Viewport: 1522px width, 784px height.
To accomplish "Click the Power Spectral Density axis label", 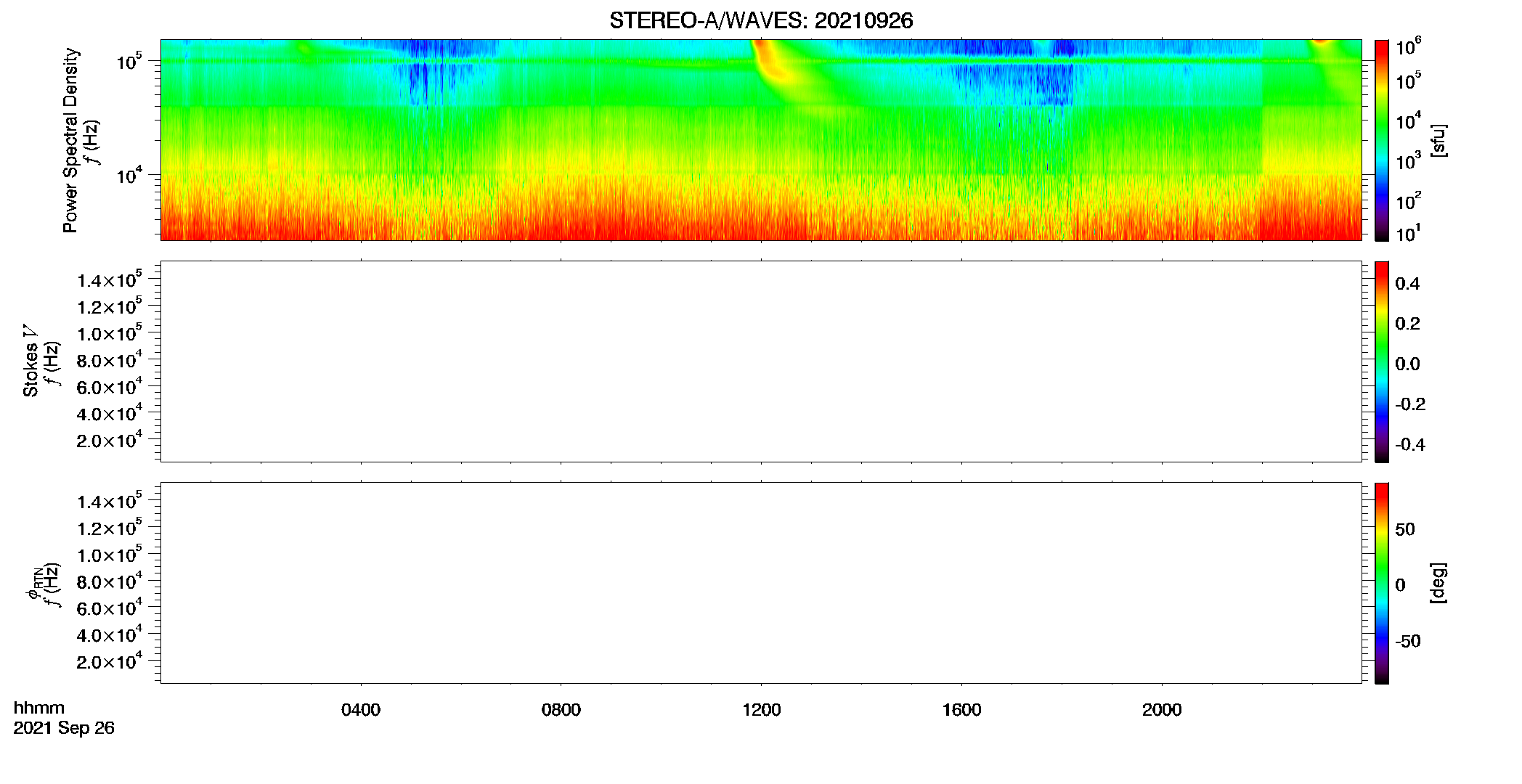I will (x=70, y=140).
